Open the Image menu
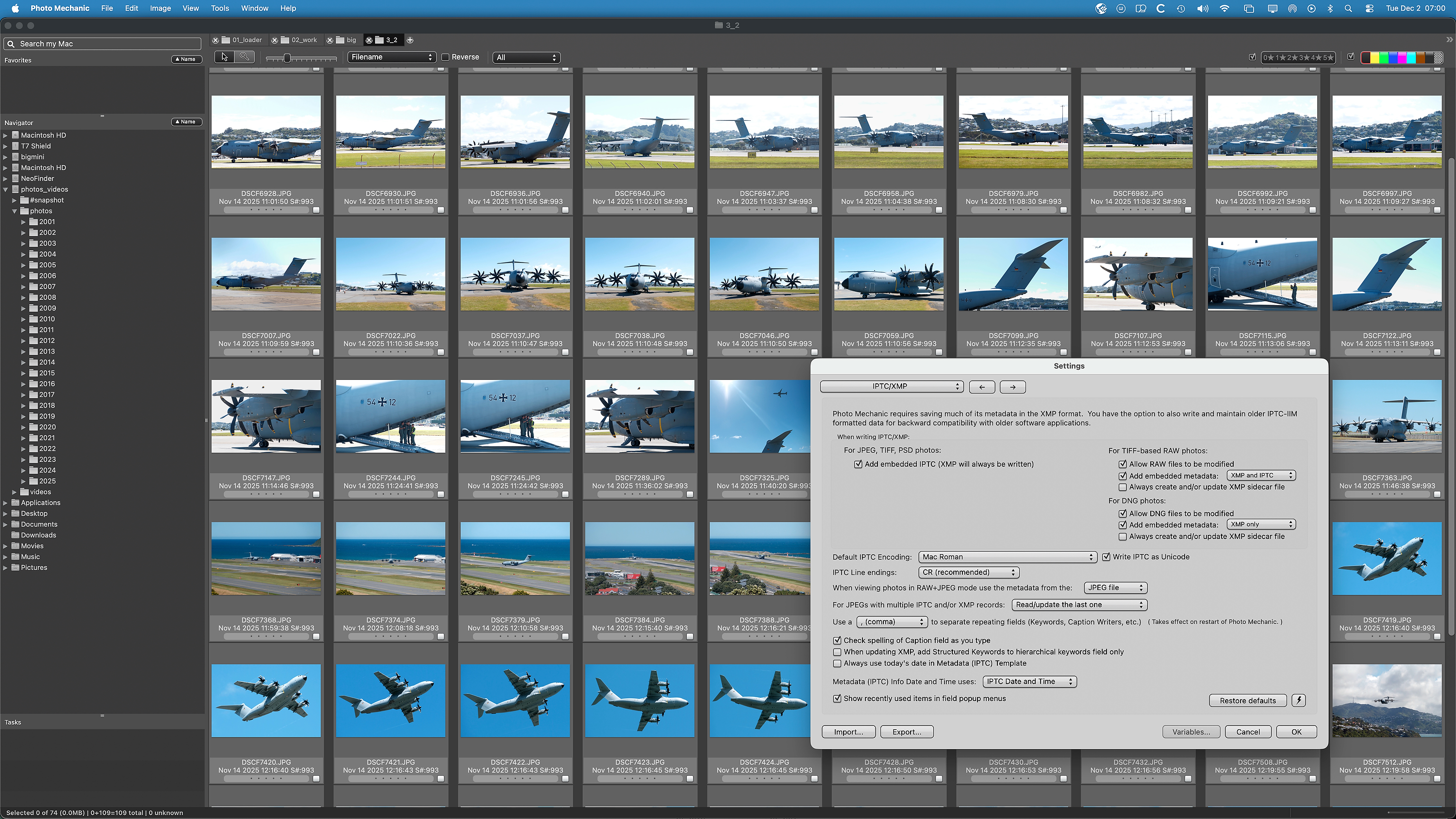 (x=160, y=8)
